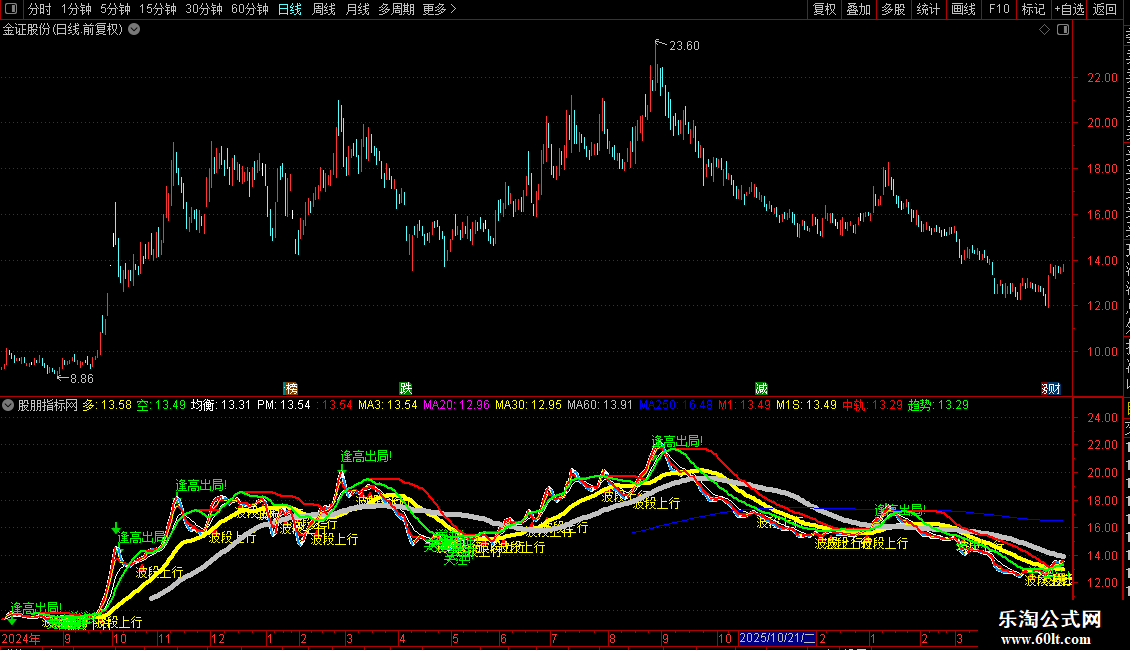This screenshot has width=1130, height=650.
Task: Click the MA20: 12.96 indicator value
Action: click(456, 405)
